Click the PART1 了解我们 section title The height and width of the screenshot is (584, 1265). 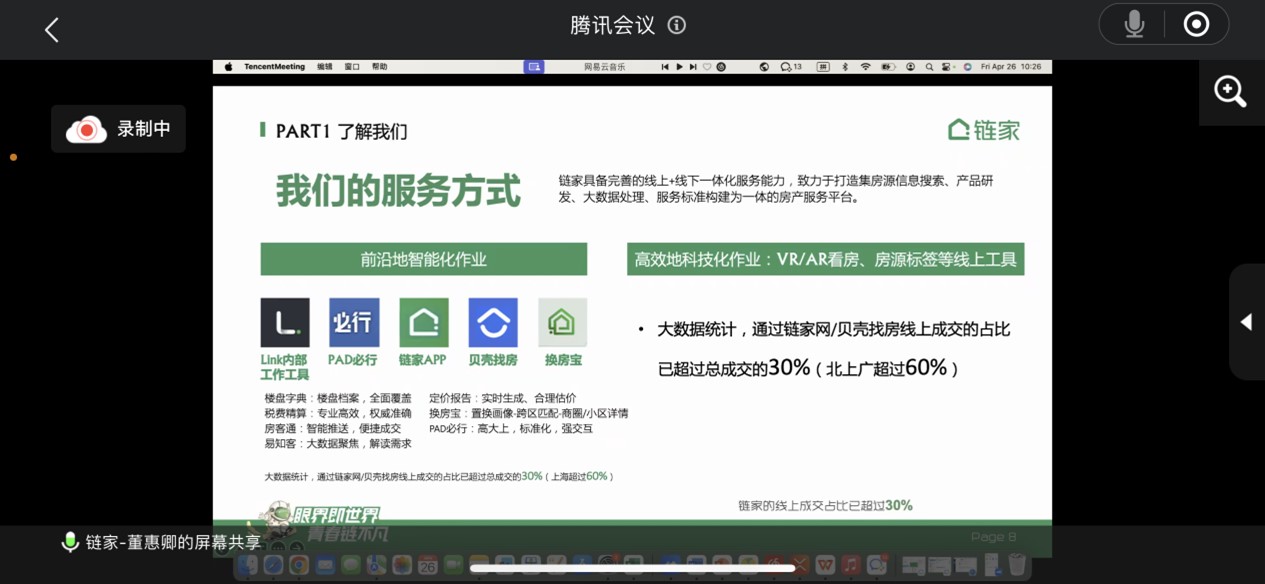click(341, 131)
